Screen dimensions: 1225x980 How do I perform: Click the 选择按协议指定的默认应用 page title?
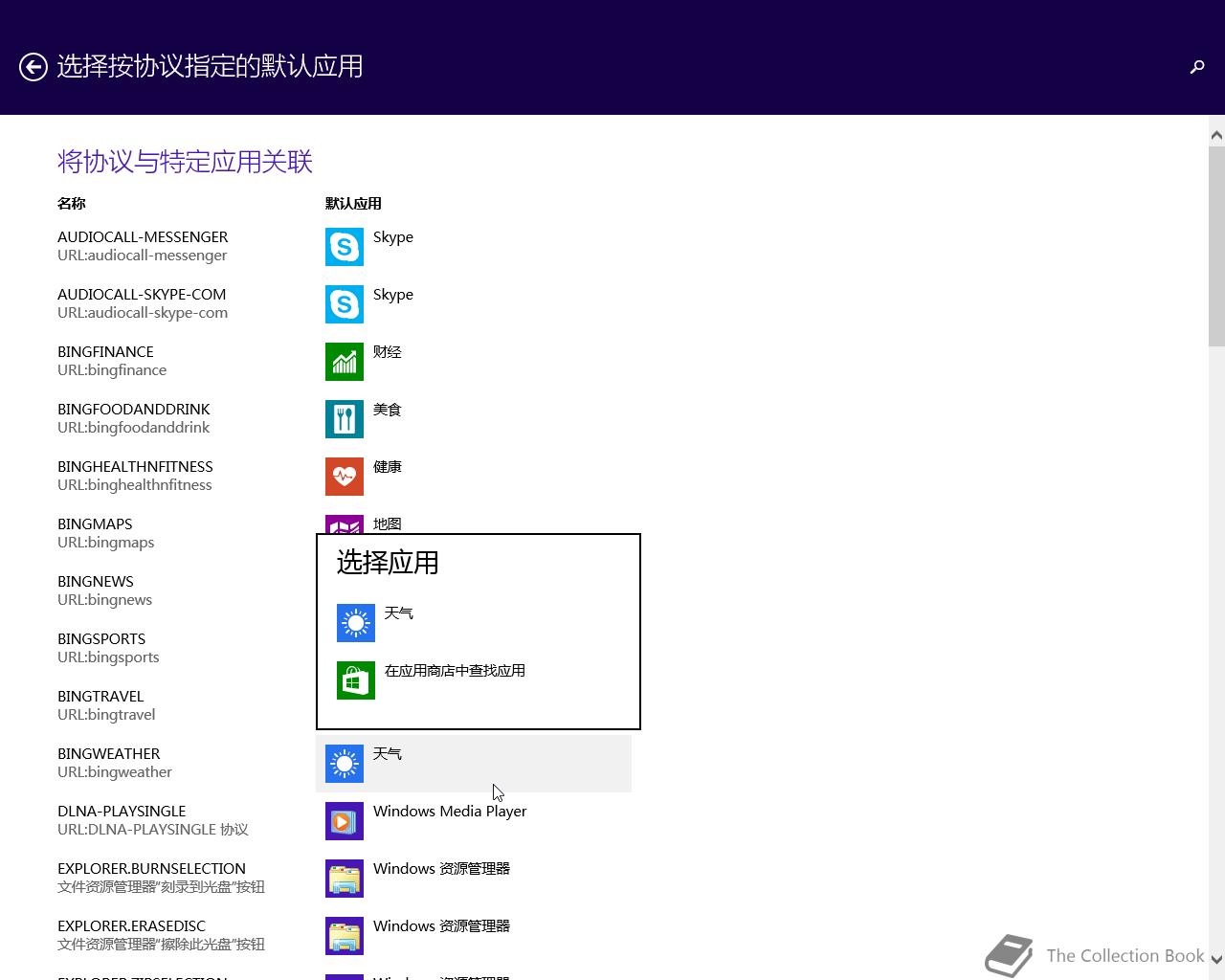click(x=210, y=66)
